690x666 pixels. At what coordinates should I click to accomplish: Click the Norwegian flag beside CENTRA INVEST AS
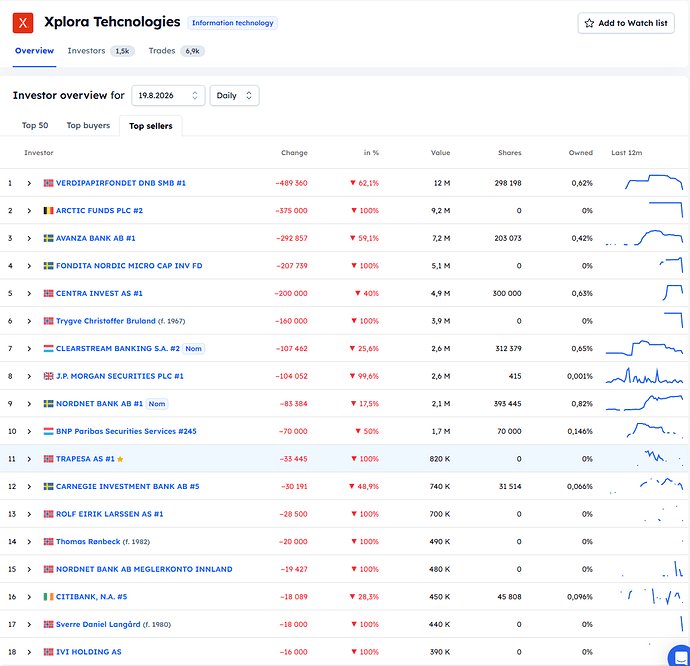48,294
